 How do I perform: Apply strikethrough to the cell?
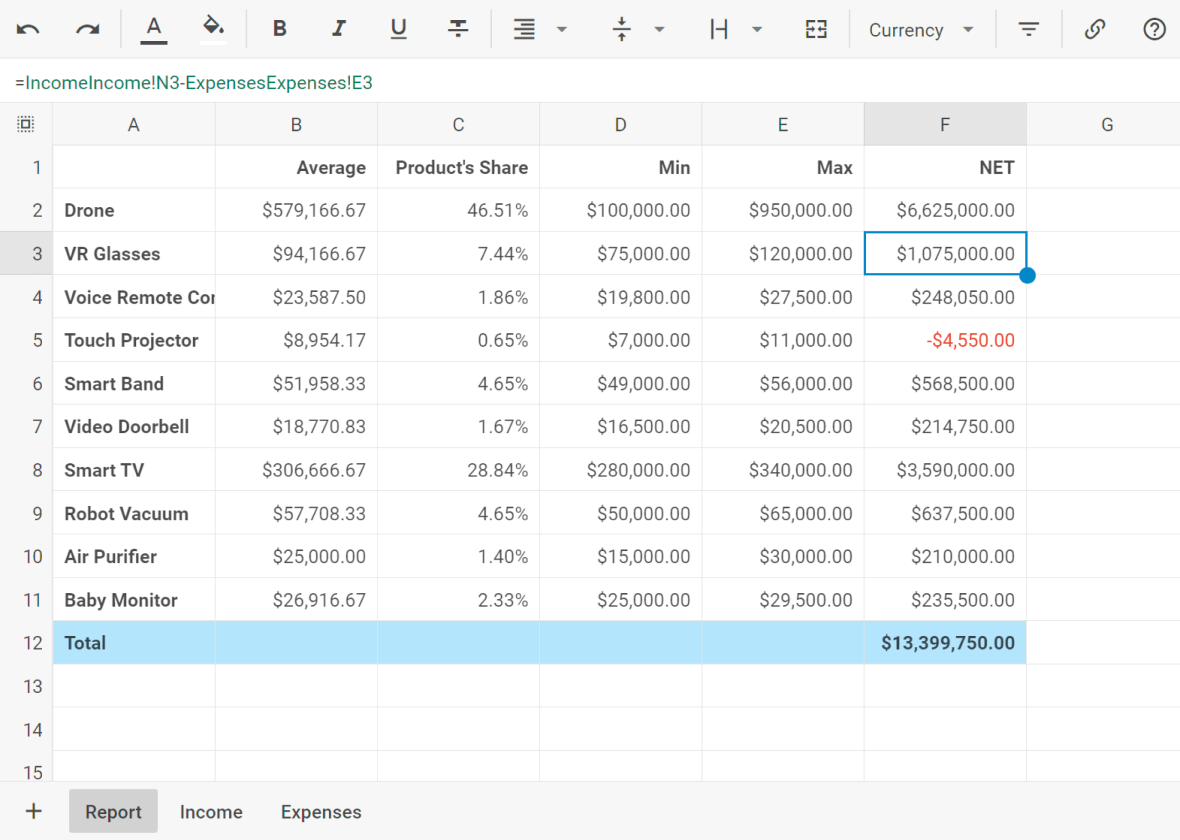coord(458,30)
